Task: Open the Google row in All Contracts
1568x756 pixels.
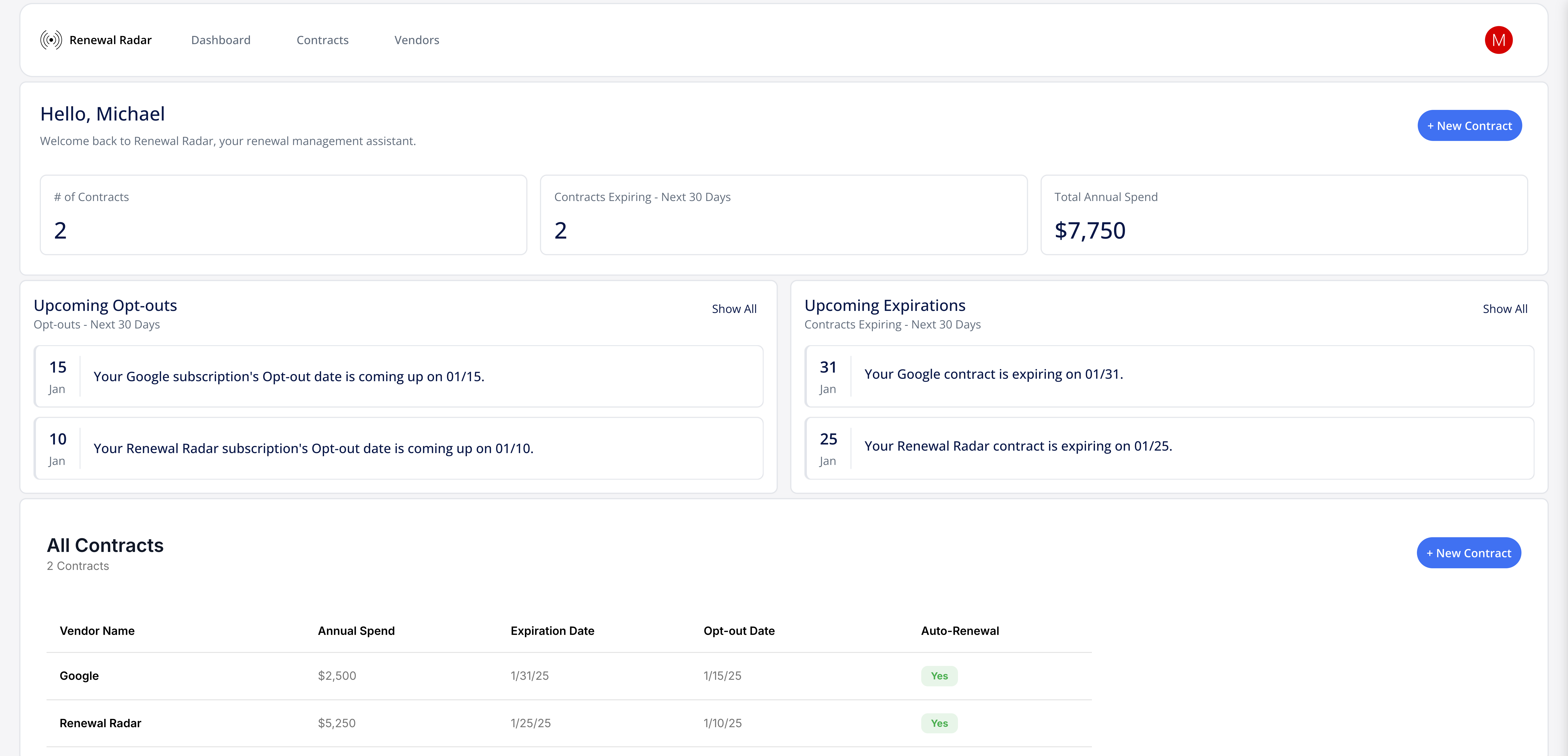Action: [x=569, y=676]
